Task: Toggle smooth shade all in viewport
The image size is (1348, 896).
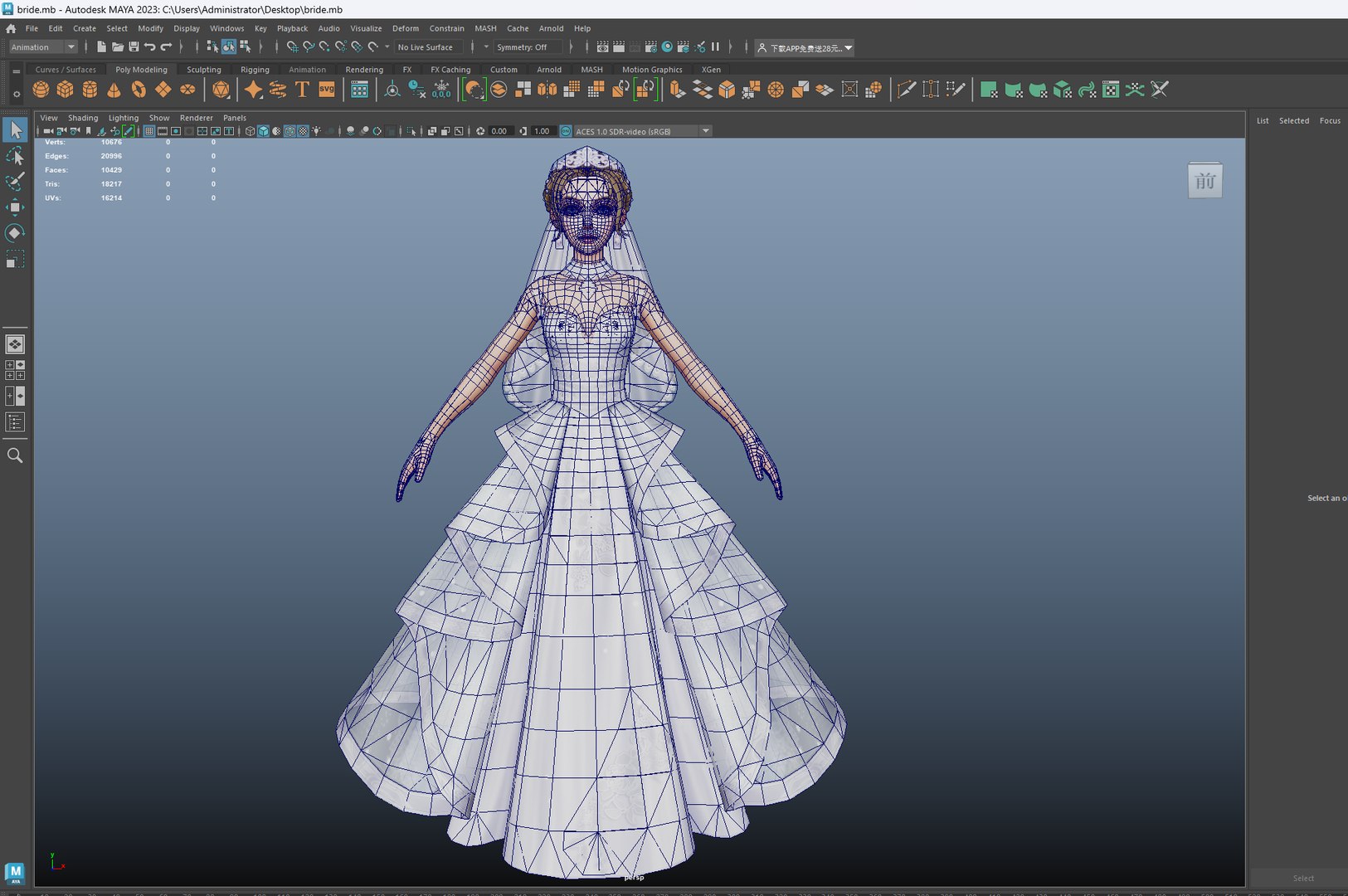Action: (263, 131)
